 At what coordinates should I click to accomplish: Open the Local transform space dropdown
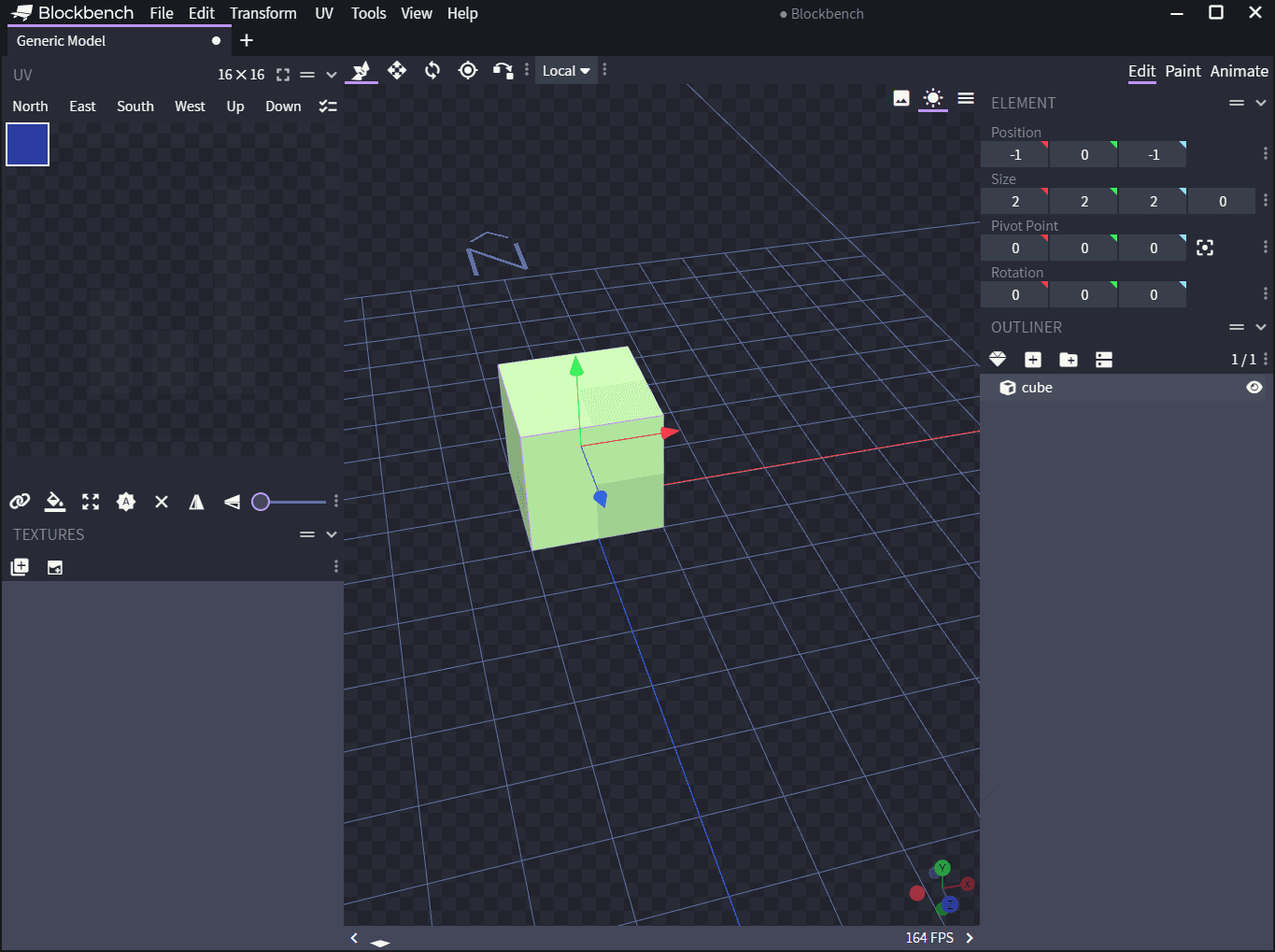click(565, 70)
